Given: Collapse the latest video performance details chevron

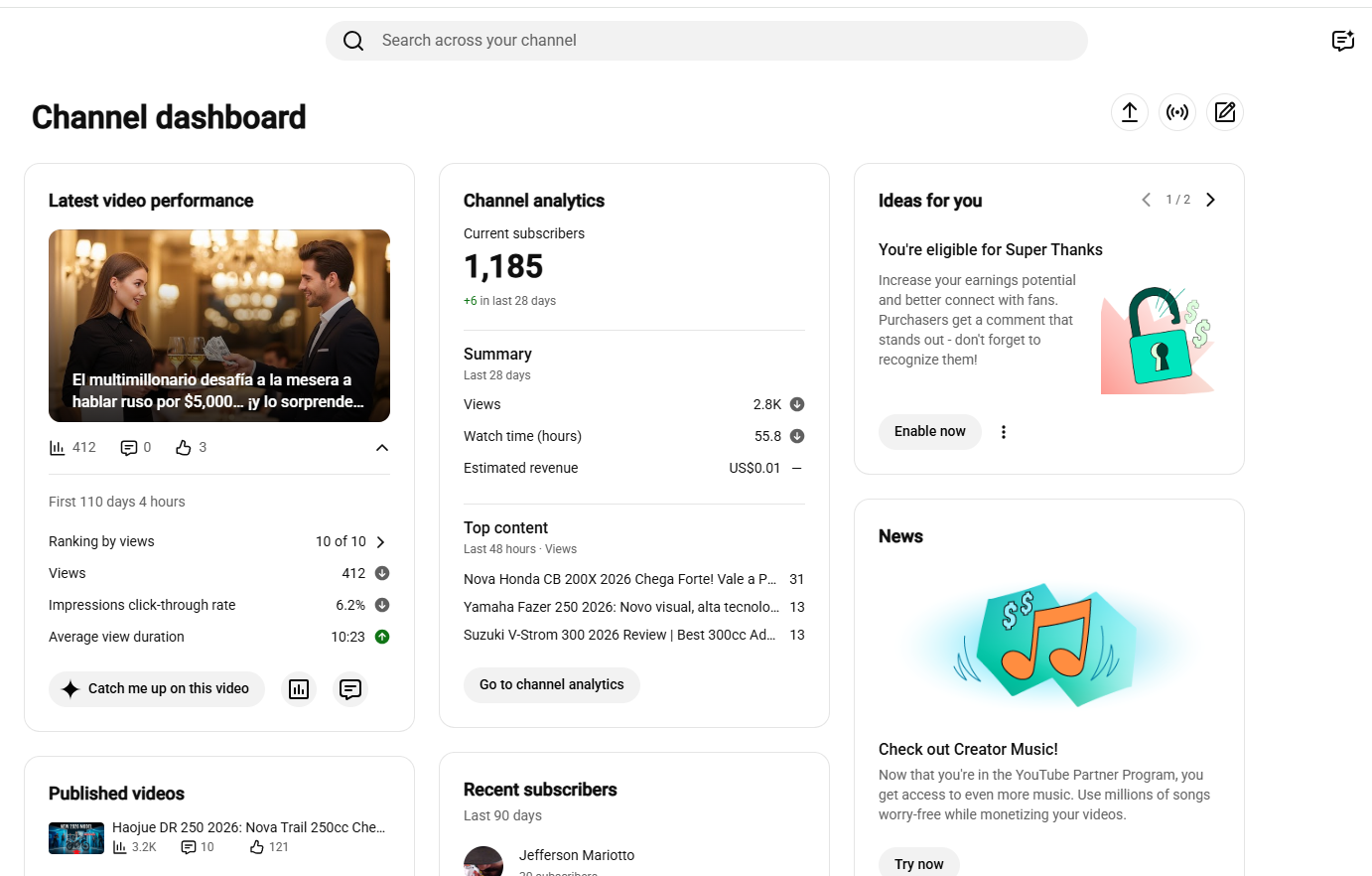Looking at the screenshot, I should [382, 448].
